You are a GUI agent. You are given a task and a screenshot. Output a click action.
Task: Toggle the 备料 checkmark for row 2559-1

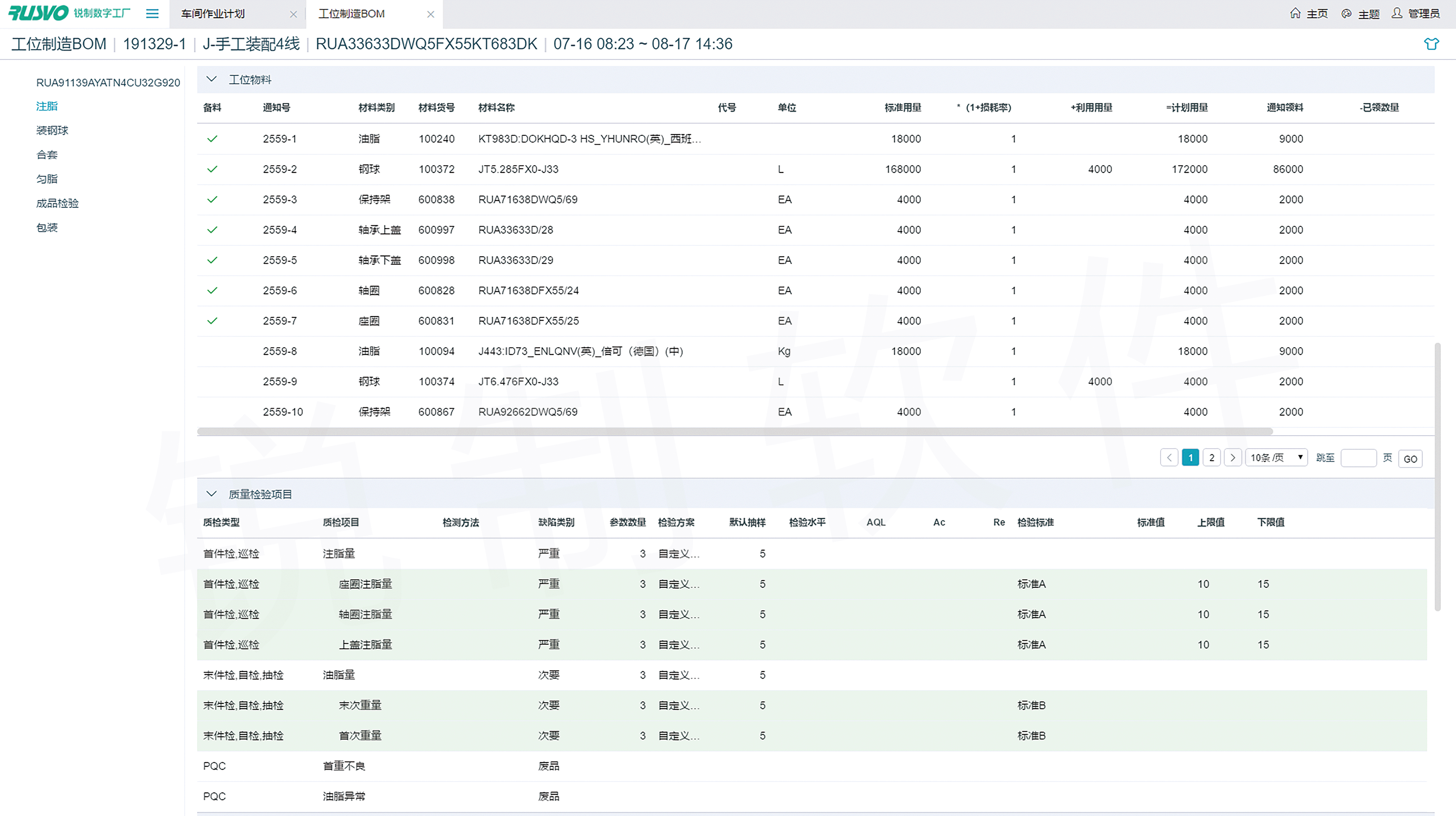(212, 139)
